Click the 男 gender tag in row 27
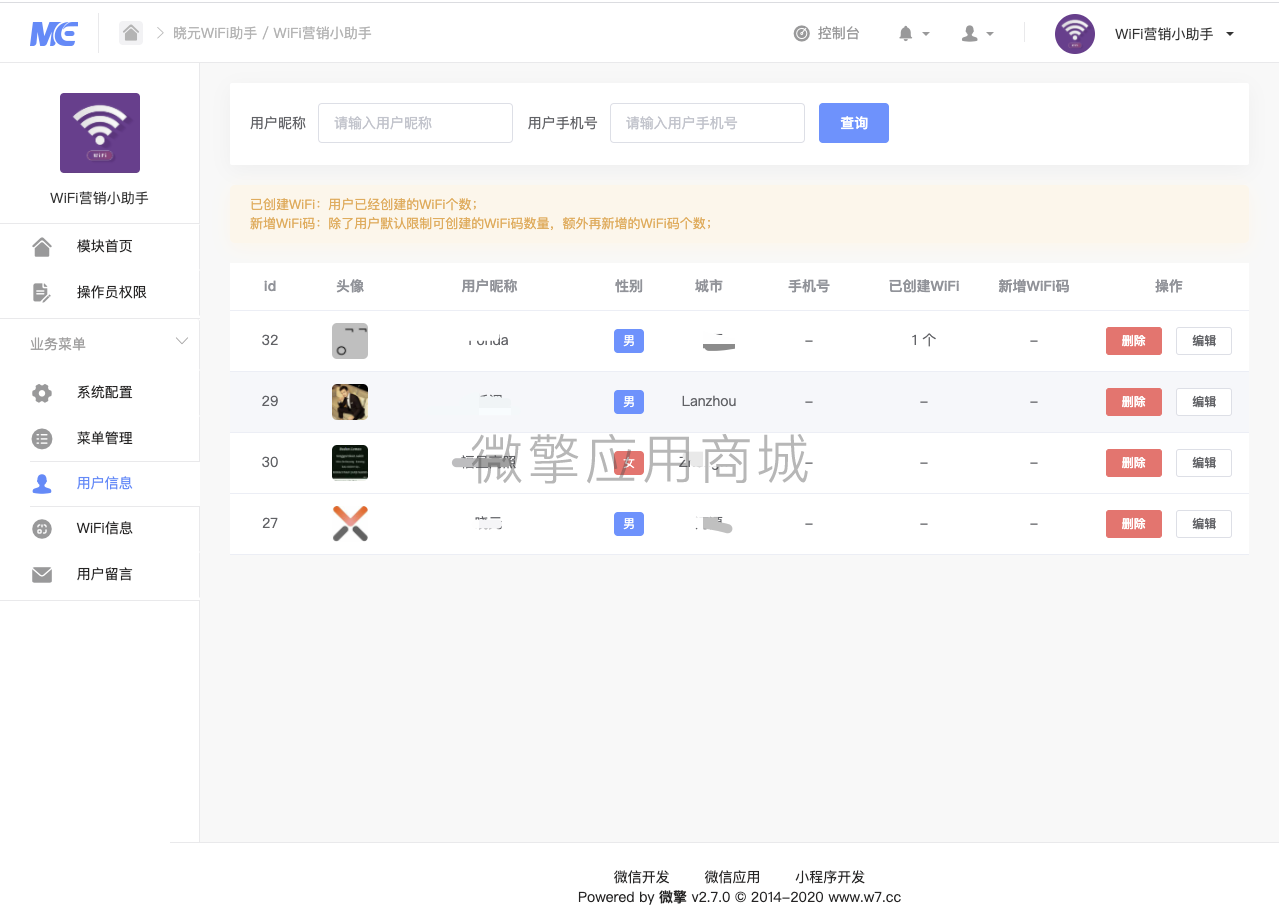The image size is (1279, 919). (x=629, y=524)
